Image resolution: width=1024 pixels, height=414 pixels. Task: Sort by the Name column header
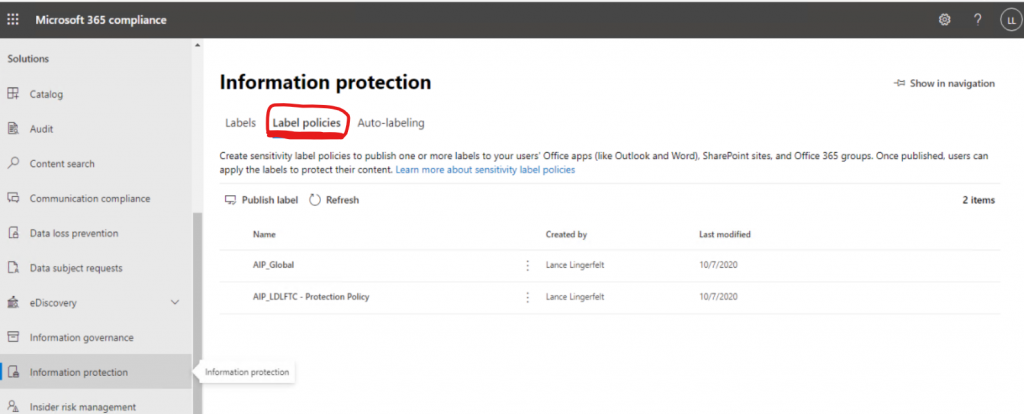(x=264, y=234)
